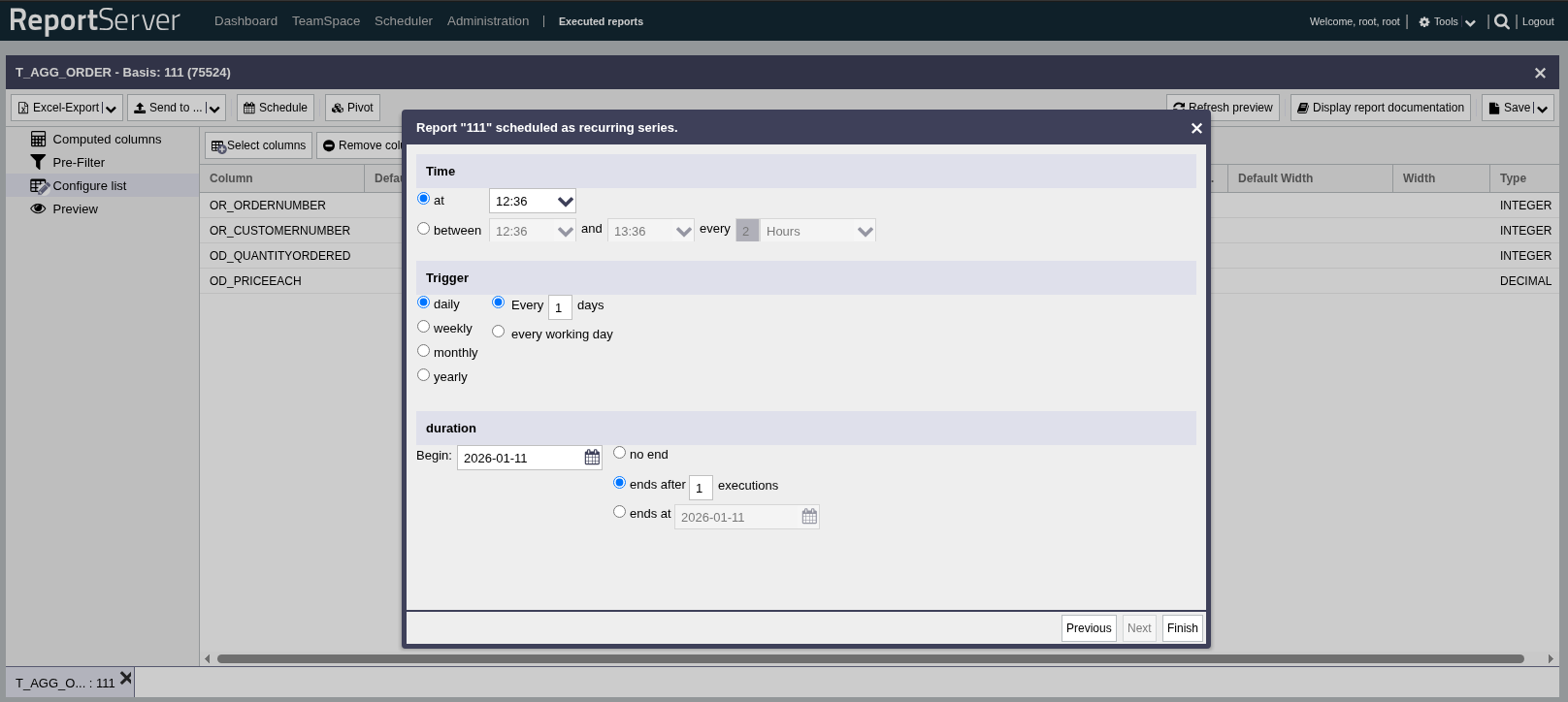The image size is (1568, 702).
Task: Select the weekly trigger option
Action: [424, 327]
